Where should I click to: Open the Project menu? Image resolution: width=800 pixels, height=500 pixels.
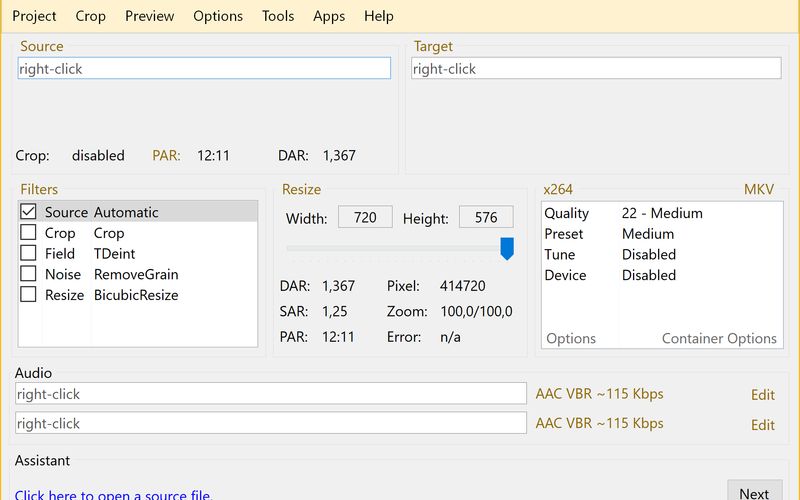click(34, 16)
